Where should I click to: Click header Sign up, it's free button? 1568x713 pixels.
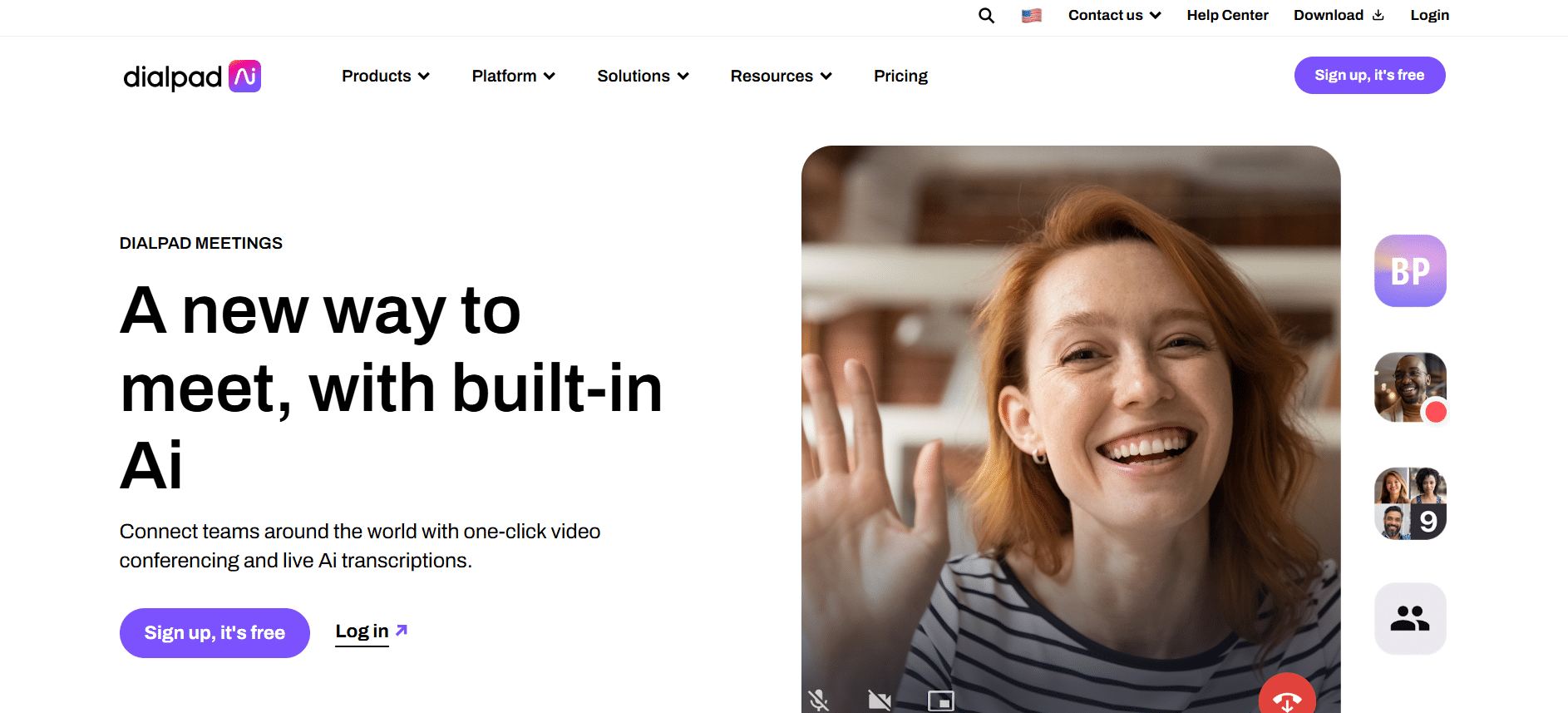[1369, 75]
